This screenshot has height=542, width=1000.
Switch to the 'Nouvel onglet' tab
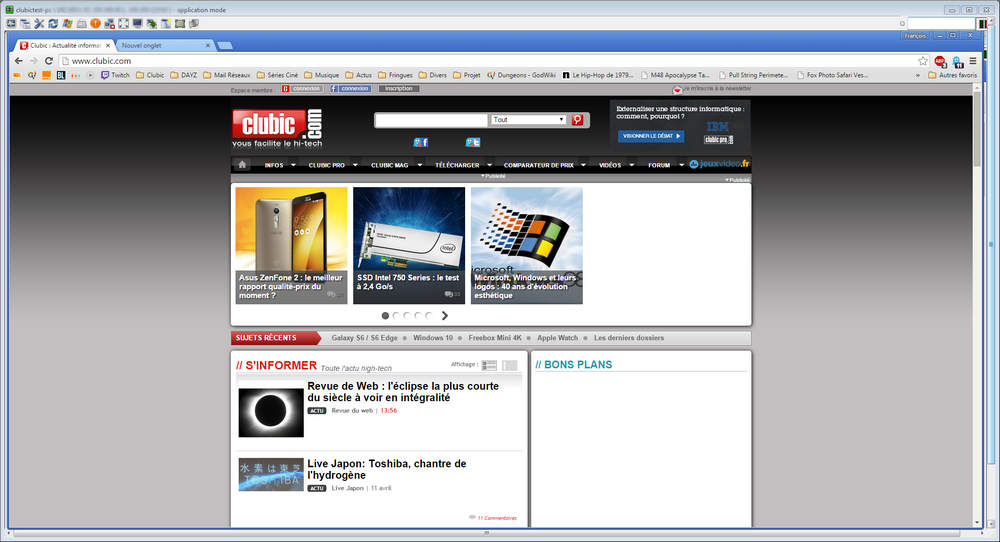163,45
